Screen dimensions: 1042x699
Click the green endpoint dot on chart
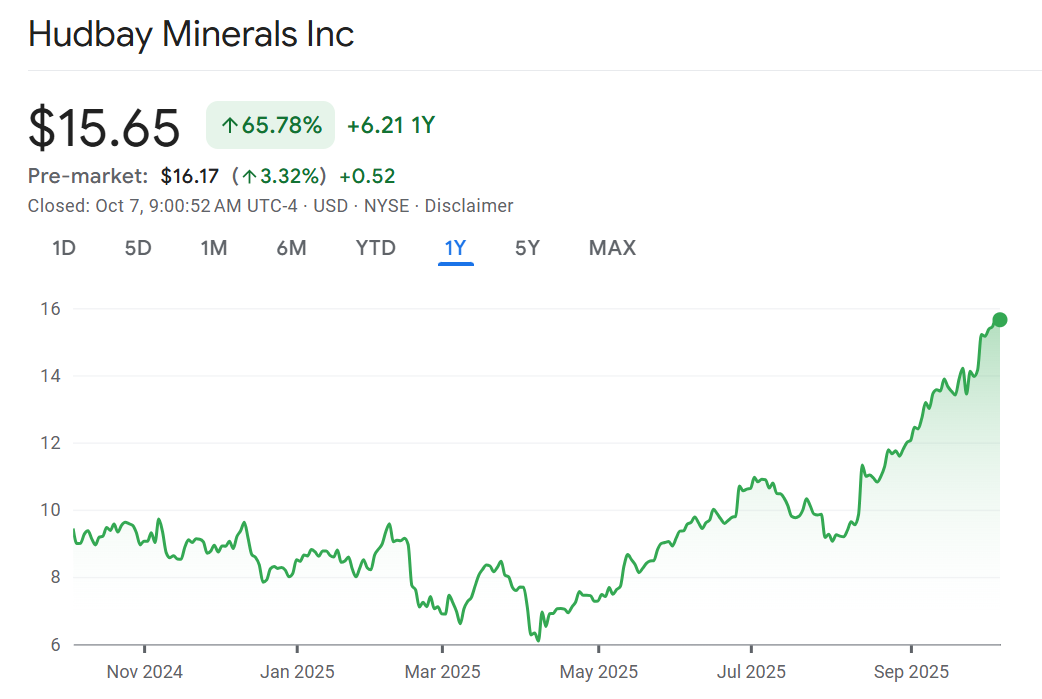(999, 320)
